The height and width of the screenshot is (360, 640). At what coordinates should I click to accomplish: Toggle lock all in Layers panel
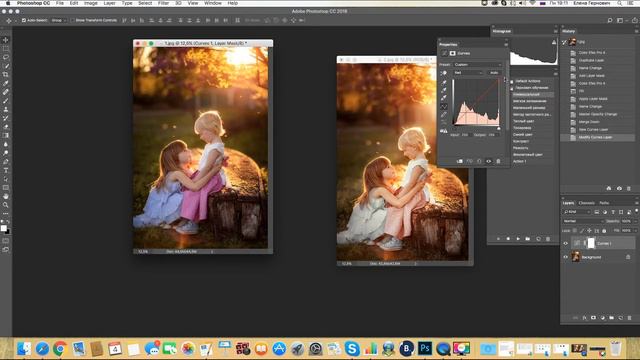coord(604,231)
